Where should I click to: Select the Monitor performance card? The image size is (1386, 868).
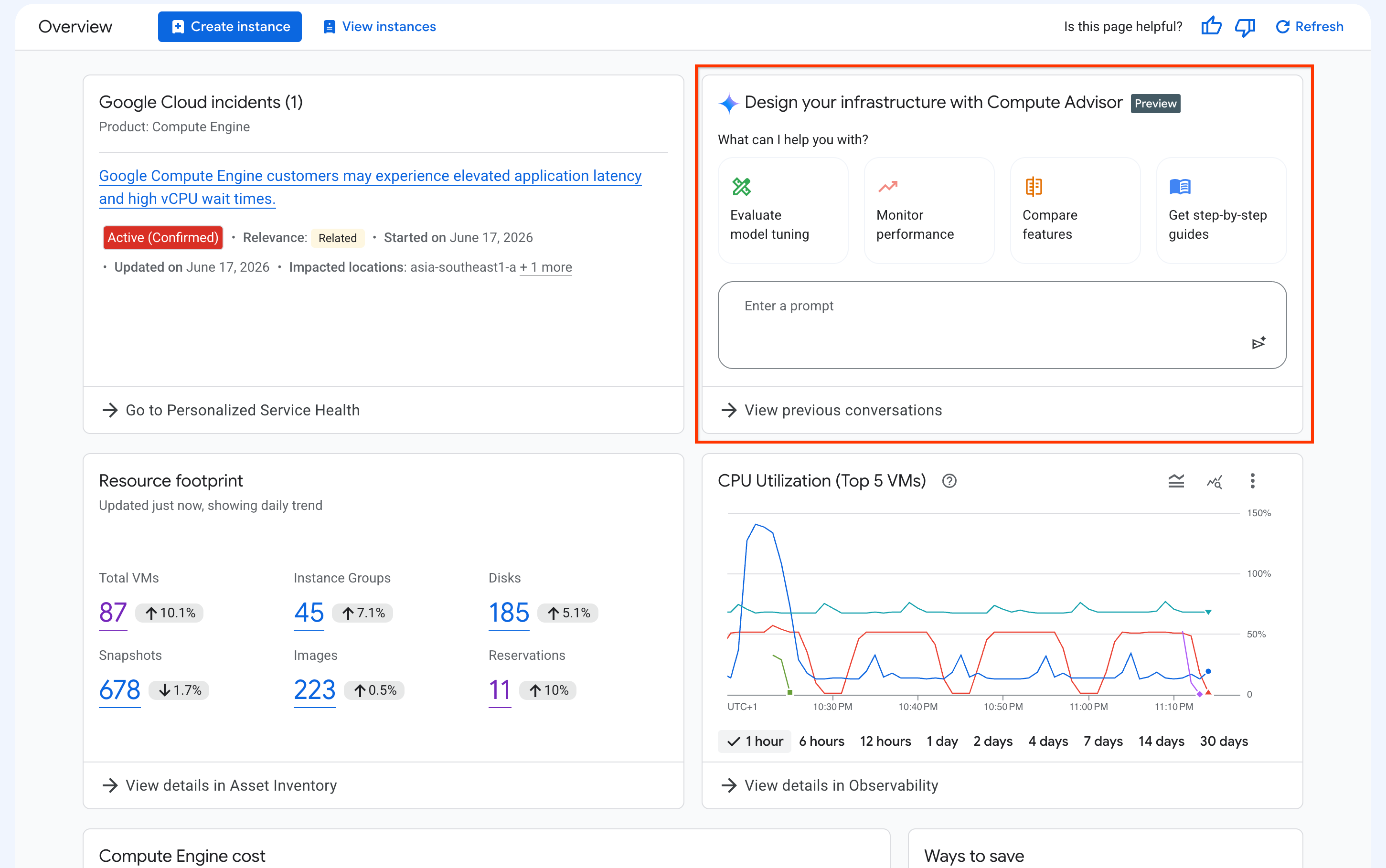929,210
